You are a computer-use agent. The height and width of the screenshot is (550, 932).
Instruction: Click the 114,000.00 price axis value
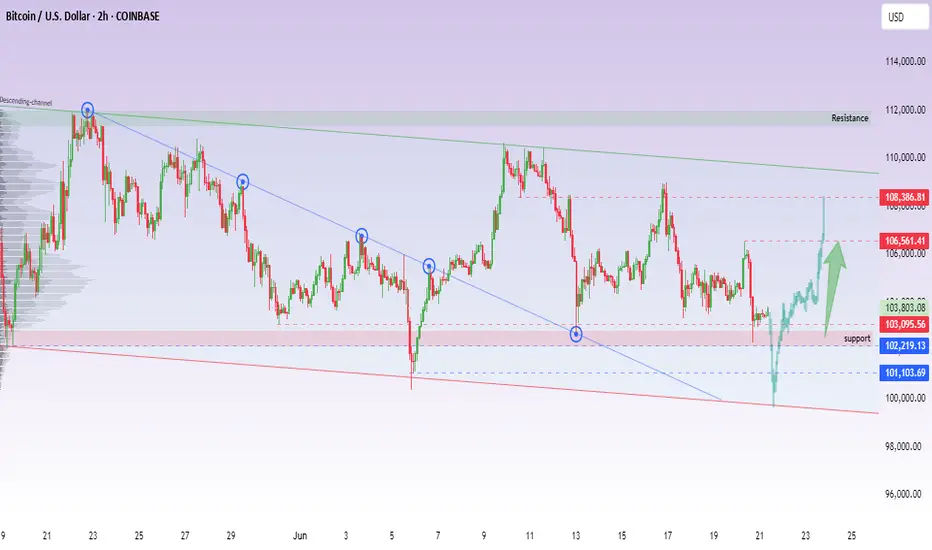point(905,61)
